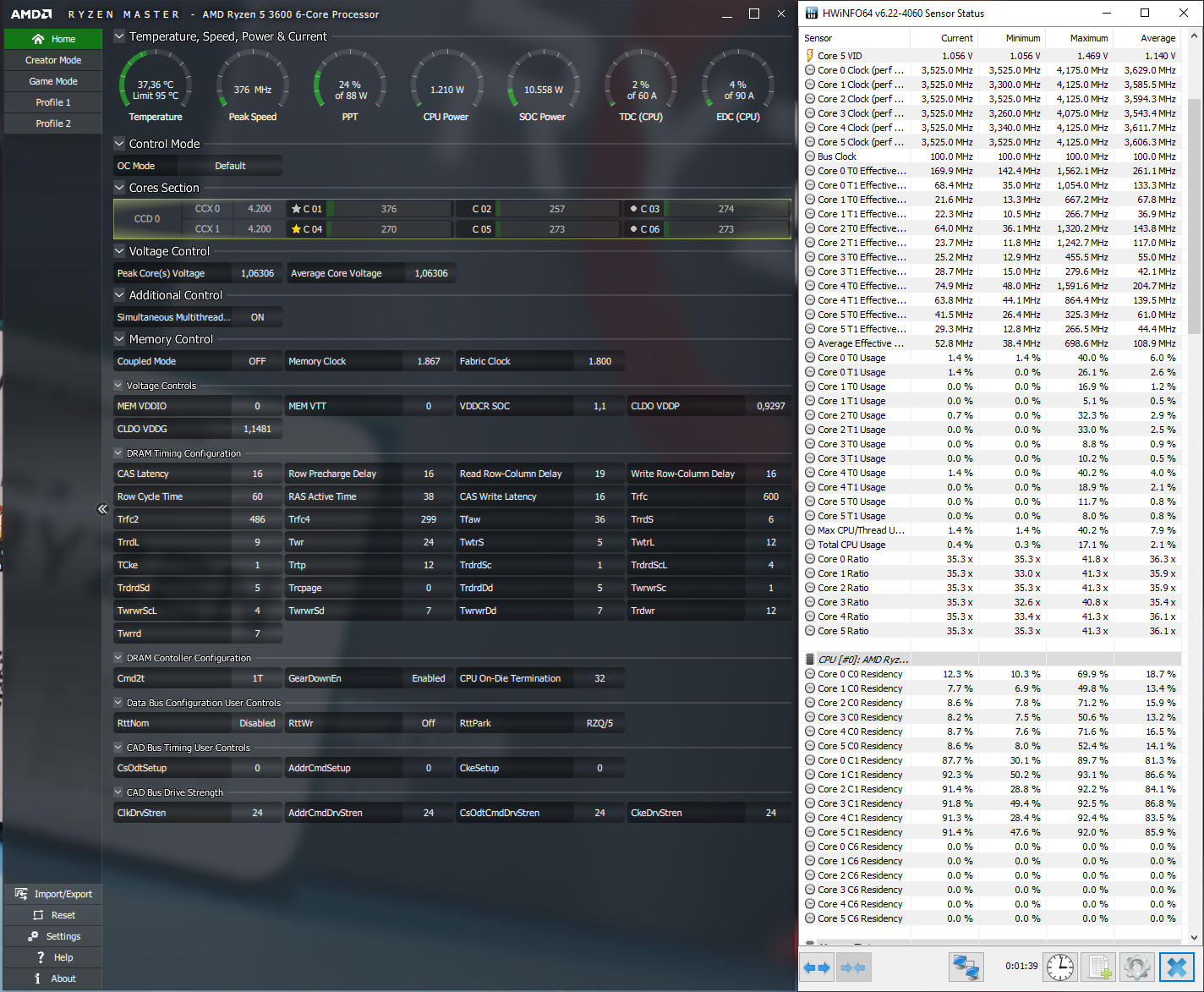Click the blue X close sensors button
The height and width of the screenshot is (992, 1204).
click(x=1176, y=967)
